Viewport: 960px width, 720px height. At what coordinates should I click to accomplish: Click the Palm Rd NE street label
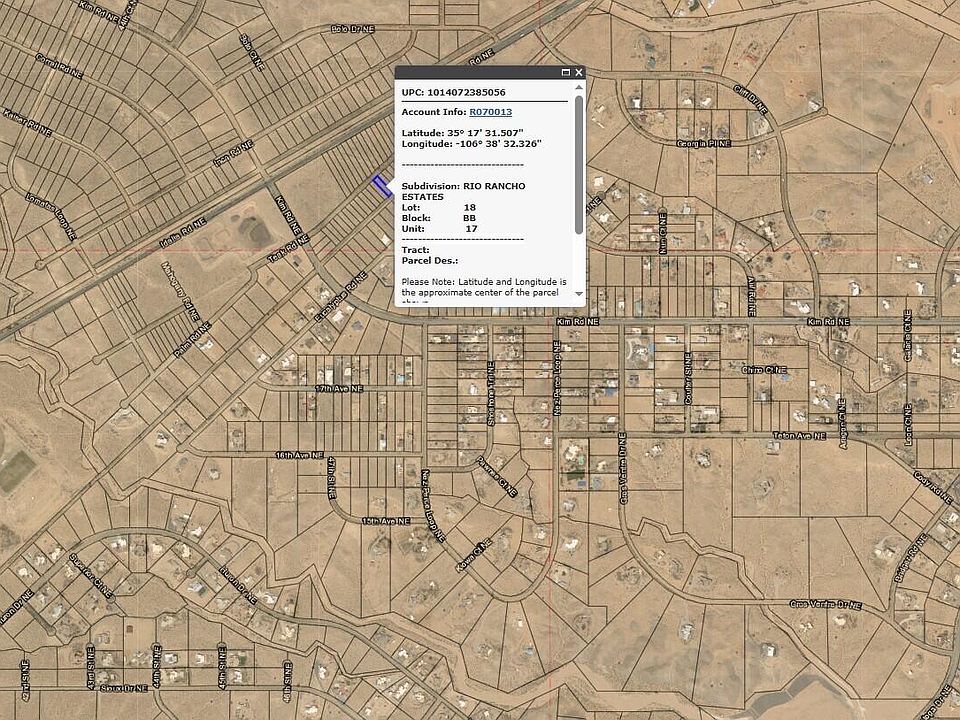pyautogui.click(x=192, y=340)
